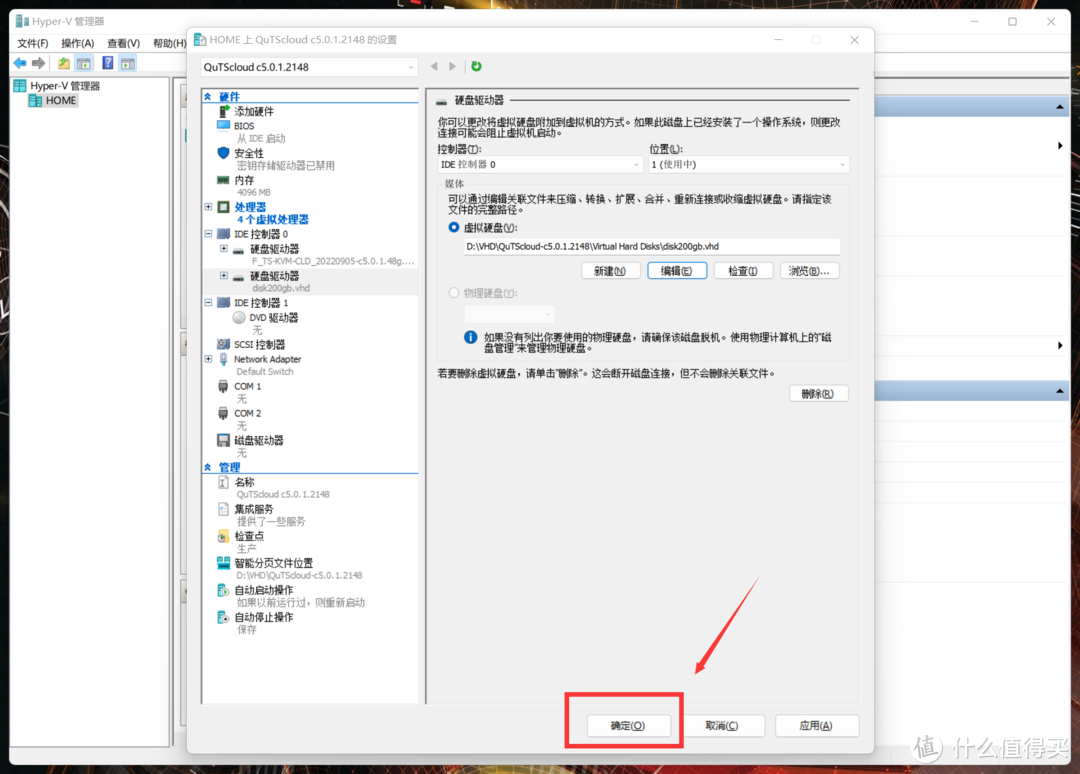Open the Help (帮助) menu
Image resolution: width=1080 pixels, height=774 pixels.
point(169,43)
